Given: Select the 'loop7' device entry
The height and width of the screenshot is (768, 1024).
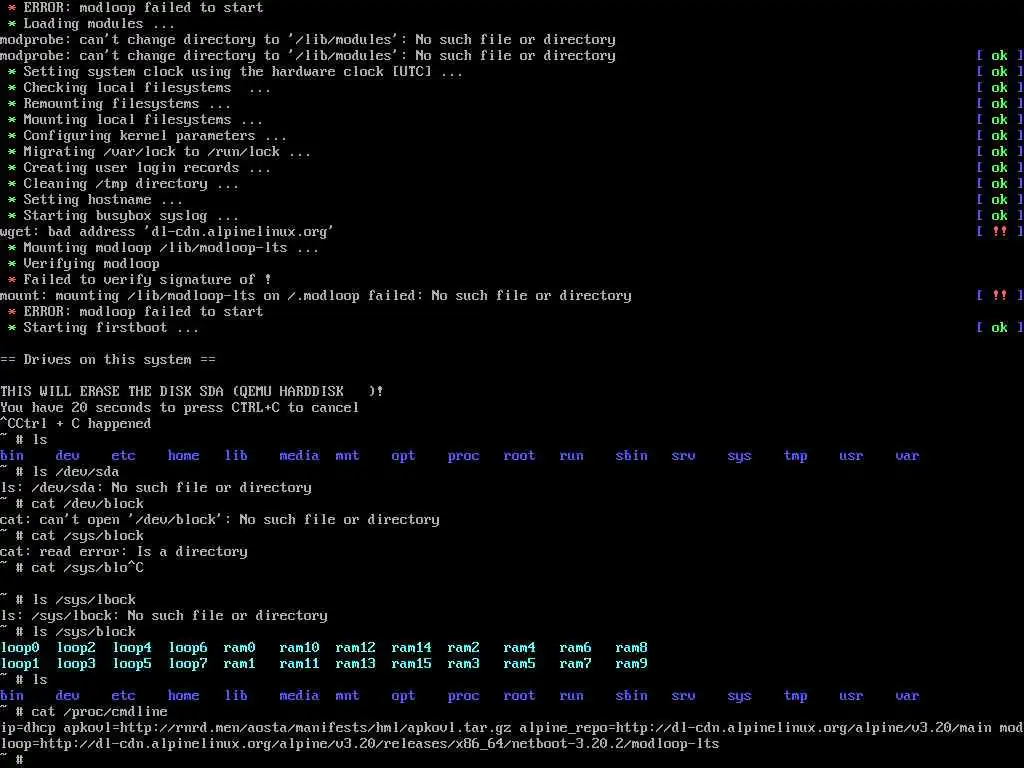Looking at the screenshot, I should (188, 664).
